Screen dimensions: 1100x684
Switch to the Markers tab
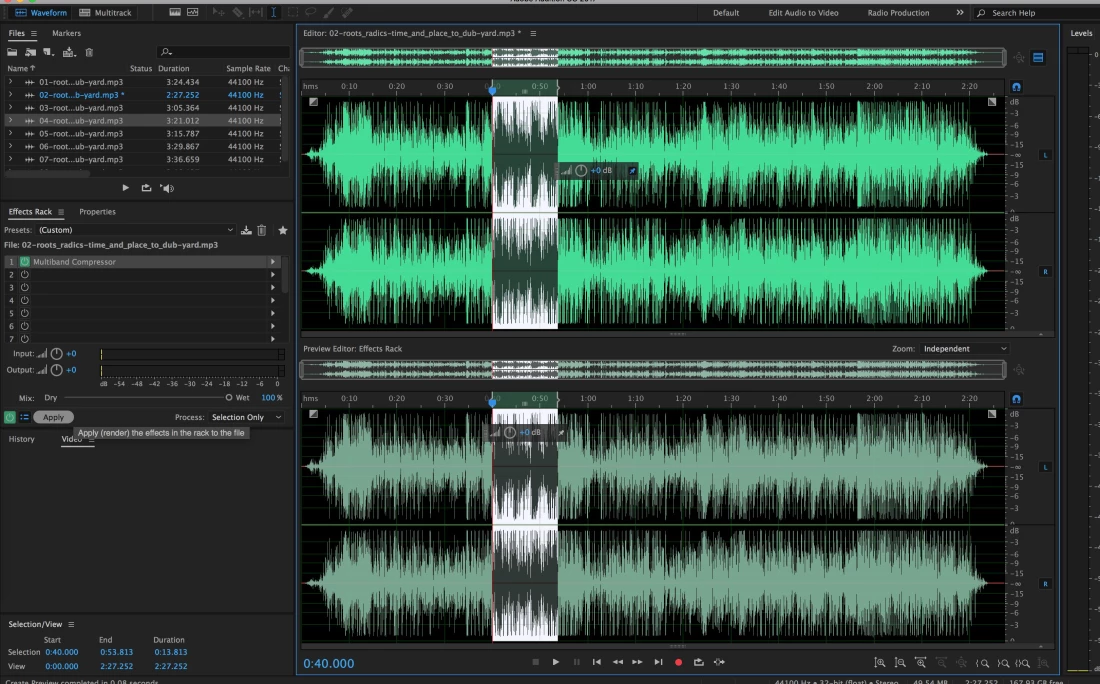tap(66, 34)
